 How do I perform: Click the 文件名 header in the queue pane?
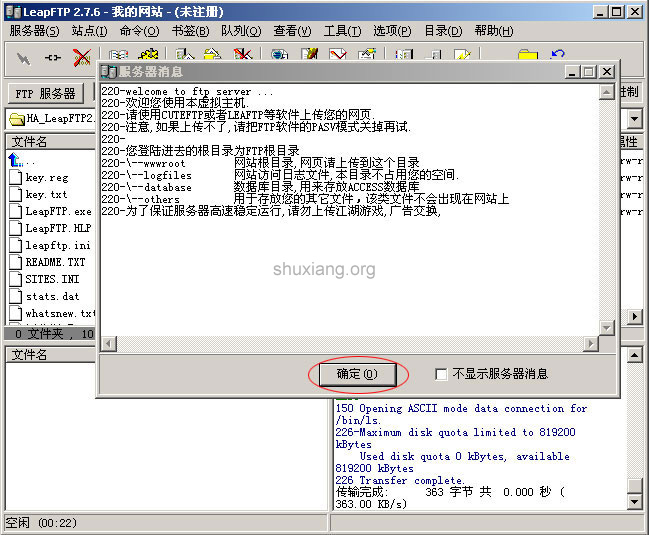[50, 355]
